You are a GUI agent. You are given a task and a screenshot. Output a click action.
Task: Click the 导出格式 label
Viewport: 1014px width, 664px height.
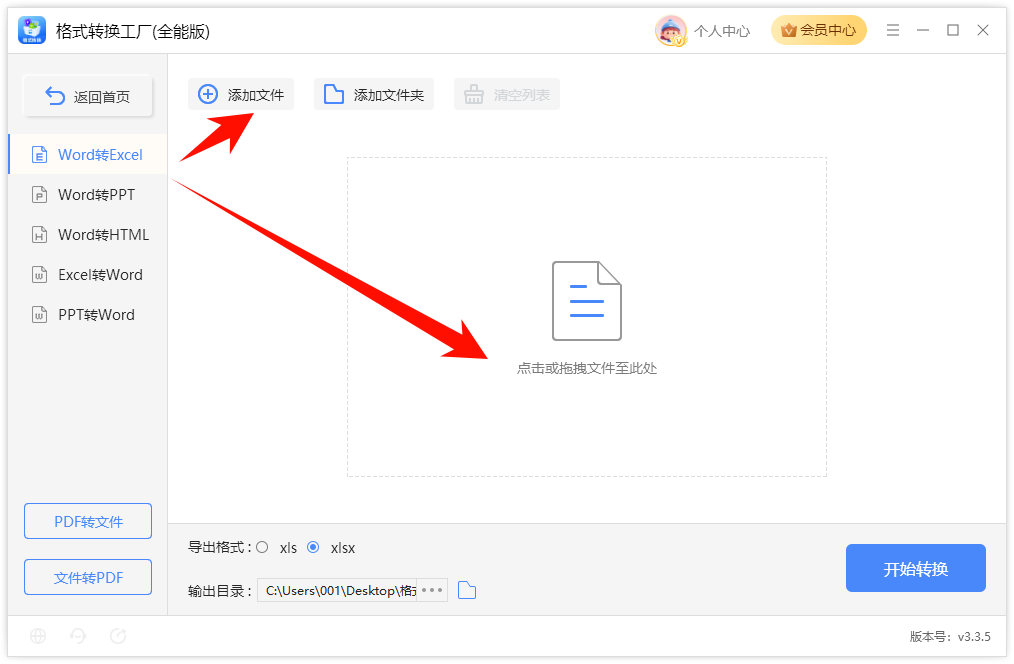(220, 548)
